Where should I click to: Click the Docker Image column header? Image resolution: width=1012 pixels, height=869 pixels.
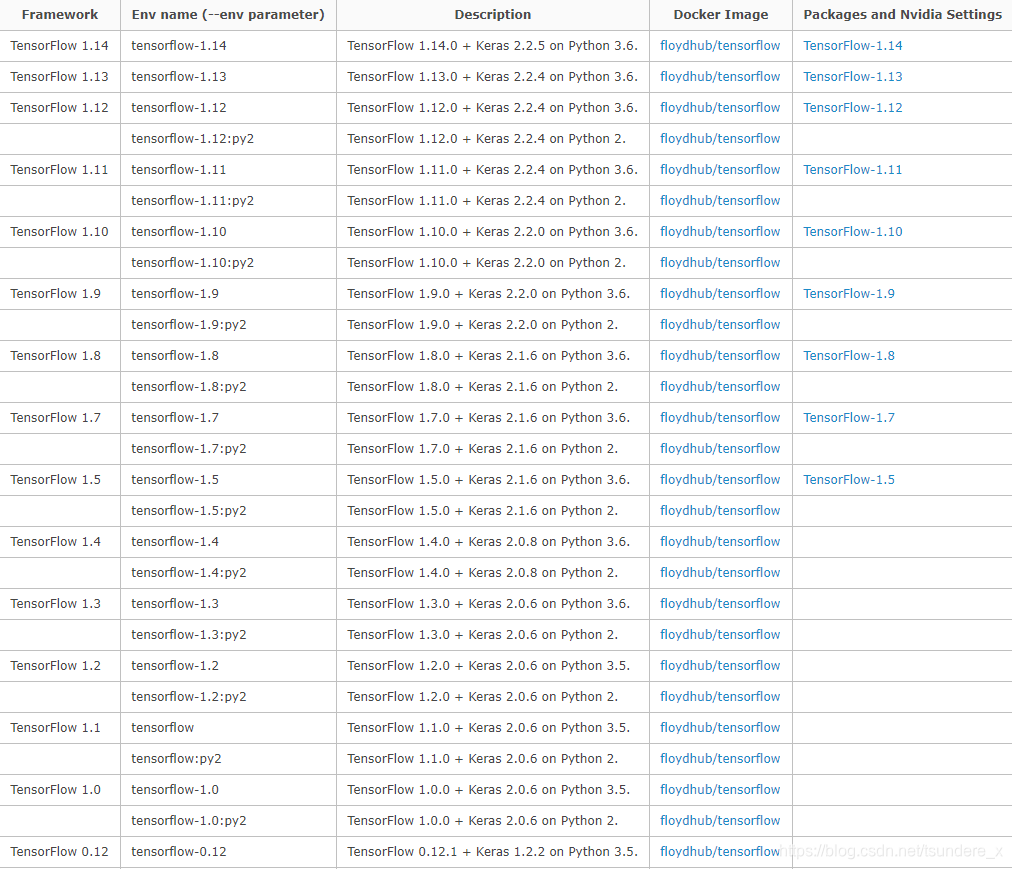coord(720,14)
